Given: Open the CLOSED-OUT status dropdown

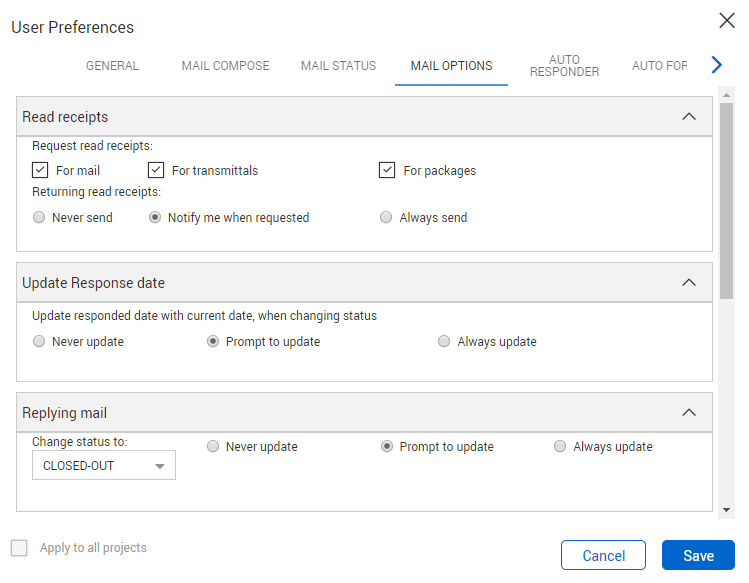Looking at the screenshot, I should click(104, 466).
